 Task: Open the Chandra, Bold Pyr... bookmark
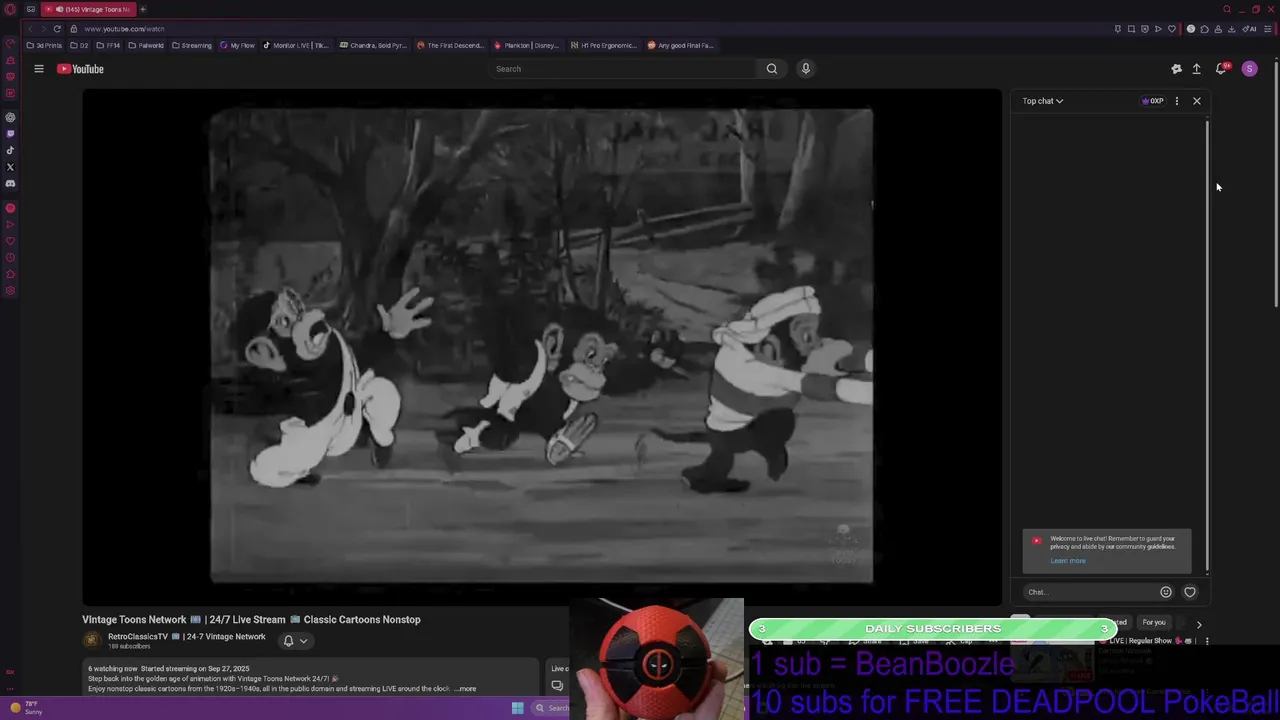point(372,45)
